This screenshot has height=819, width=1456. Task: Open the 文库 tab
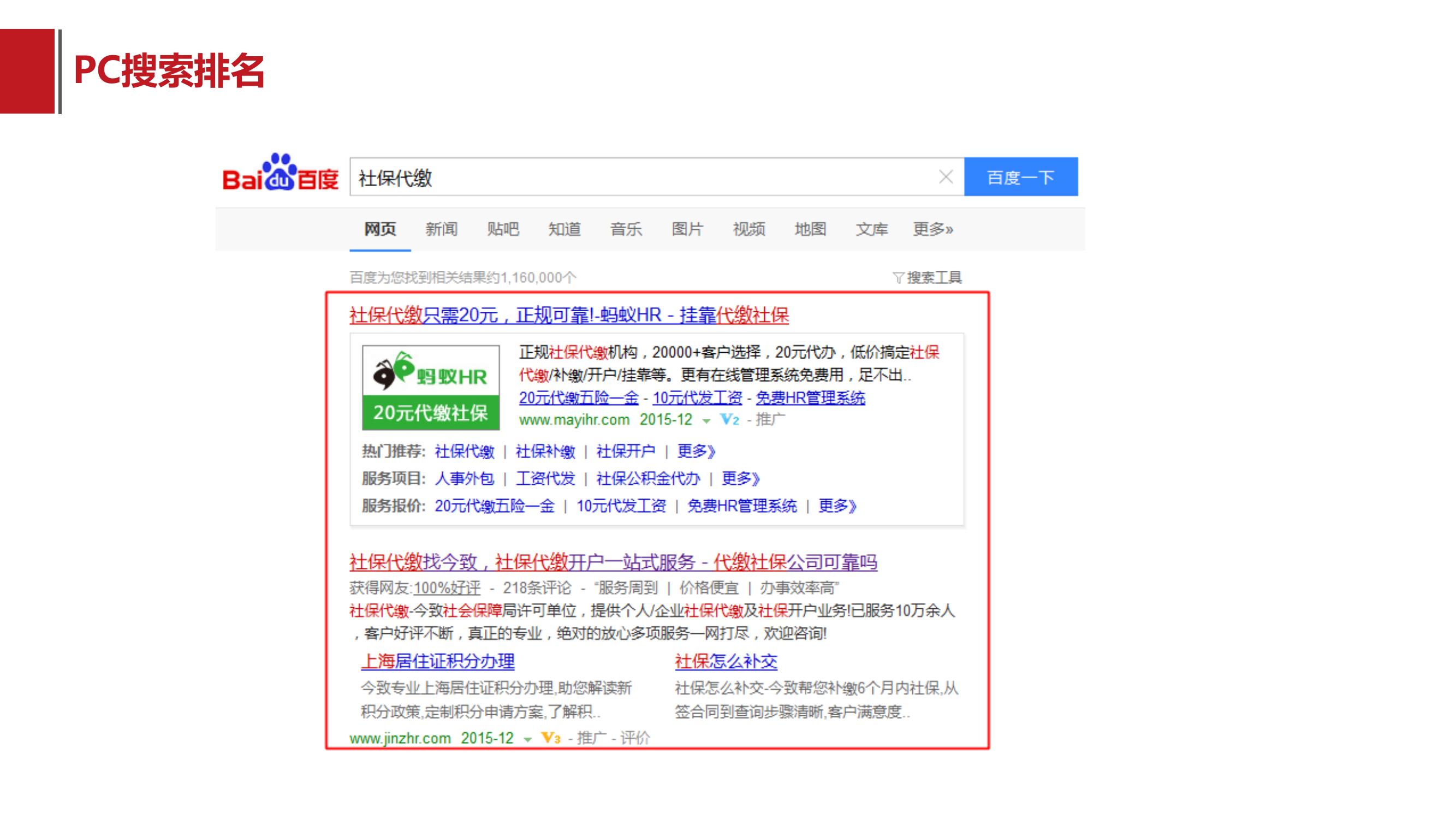point(871,229)
